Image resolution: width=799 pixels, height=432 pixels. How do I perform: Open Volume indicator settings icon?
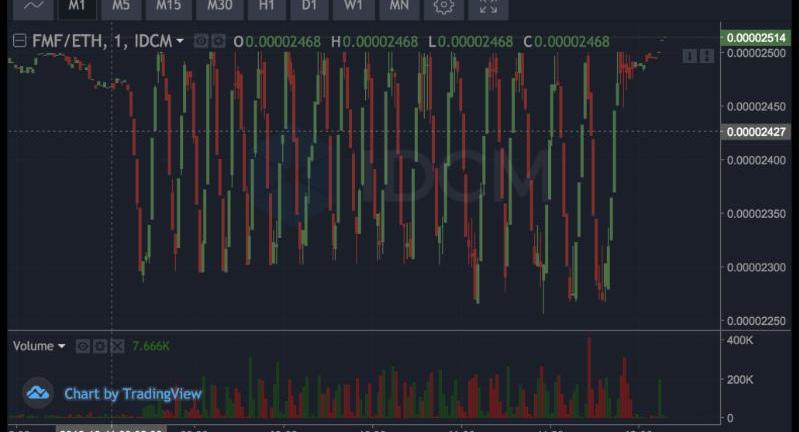(100, 346)
